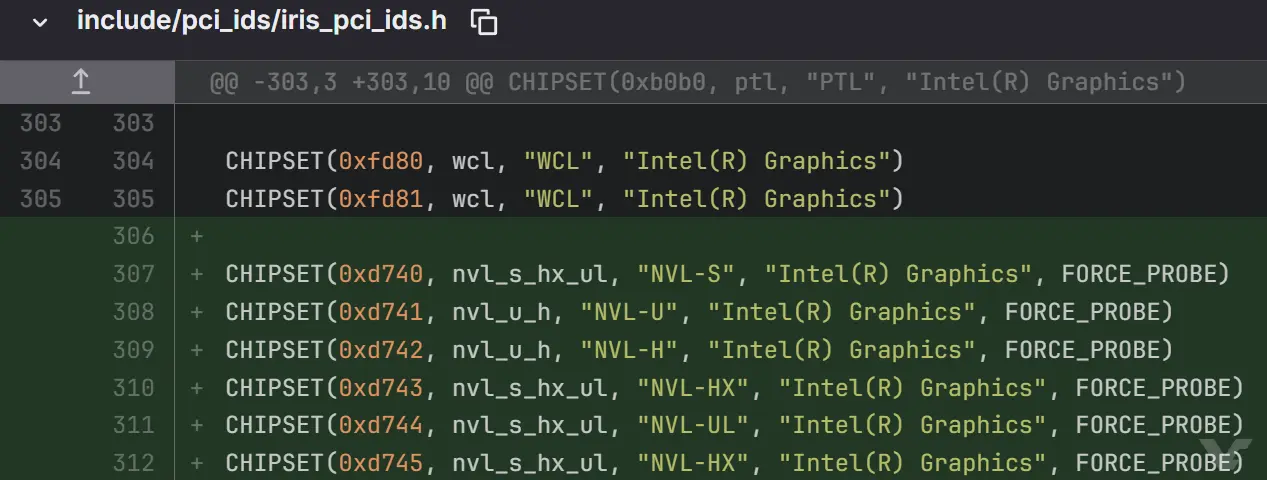Click line number 309 in the diff

click(133, 350)
